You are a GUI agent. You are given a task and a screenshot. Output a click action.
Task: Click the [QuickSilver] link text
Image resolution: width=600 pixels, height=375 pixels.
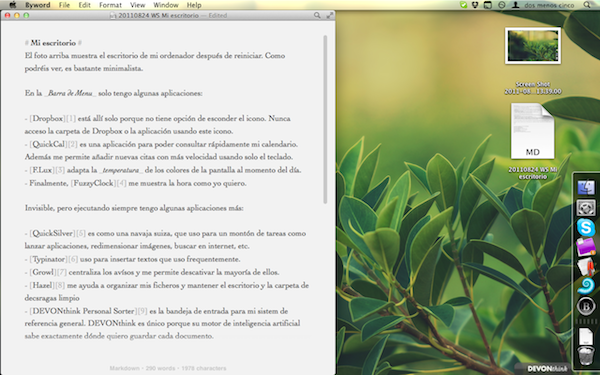53,233
